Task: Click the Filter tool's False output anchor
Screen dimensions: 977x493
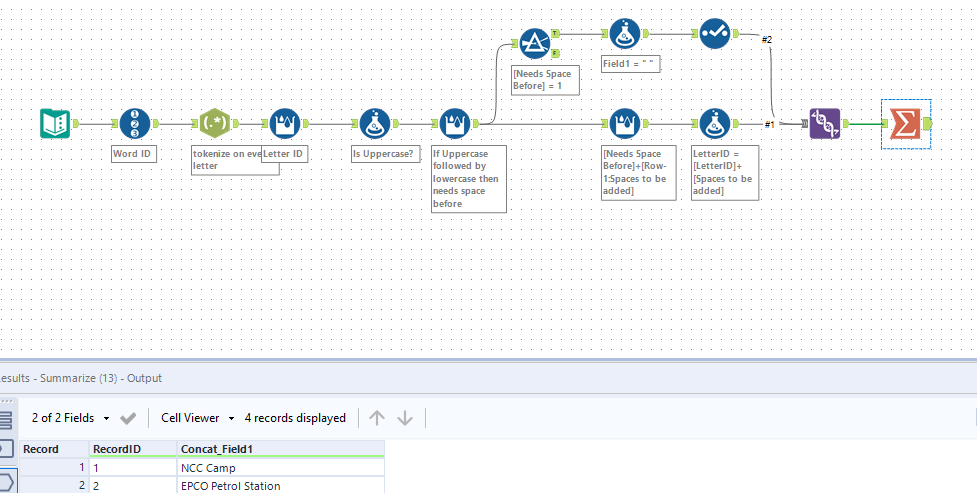Action: point(555,52)
